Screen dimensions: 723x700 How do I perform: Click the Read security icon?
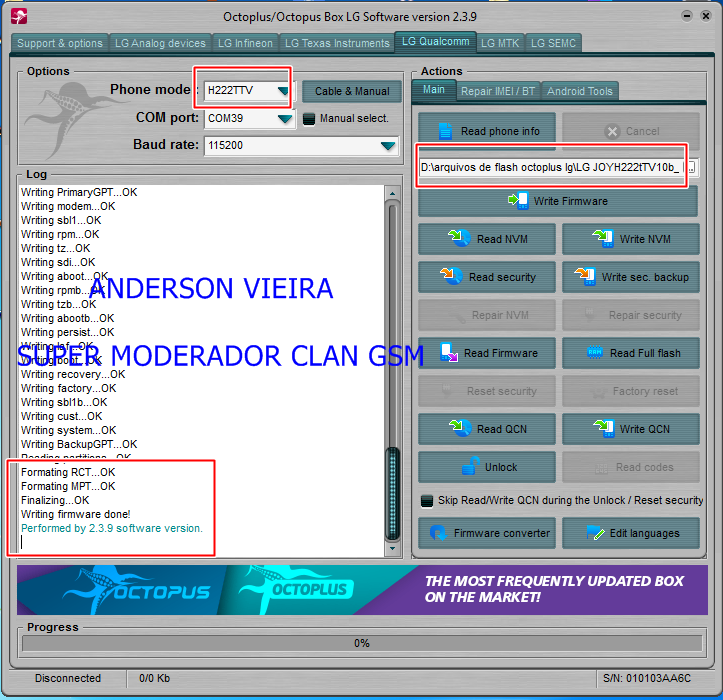(x=451, y=276)
